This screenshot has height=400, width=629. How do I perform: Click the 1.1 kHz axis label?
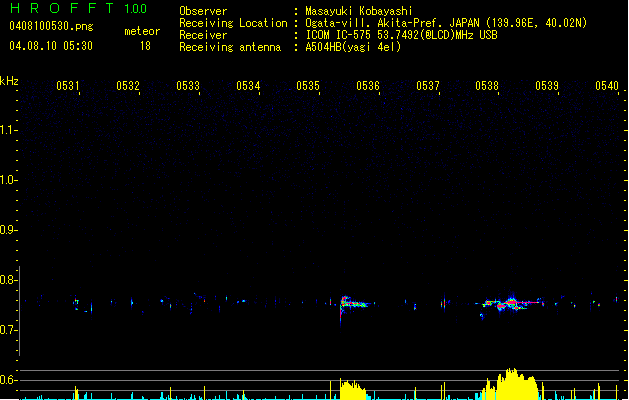(x=8, y=130)
